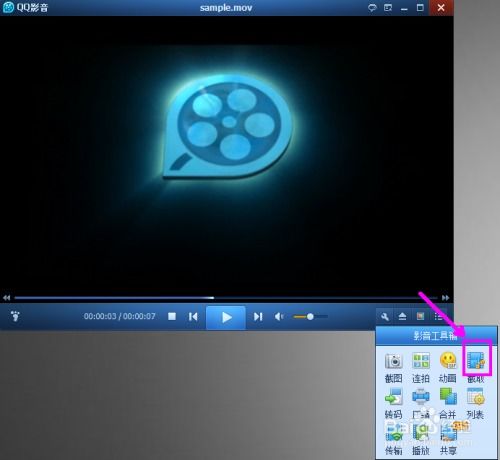Open the 连拍 burst capture tool
The width and height of the screenshot is (500, 460).
pyautogui.click(x=421, y=368)
